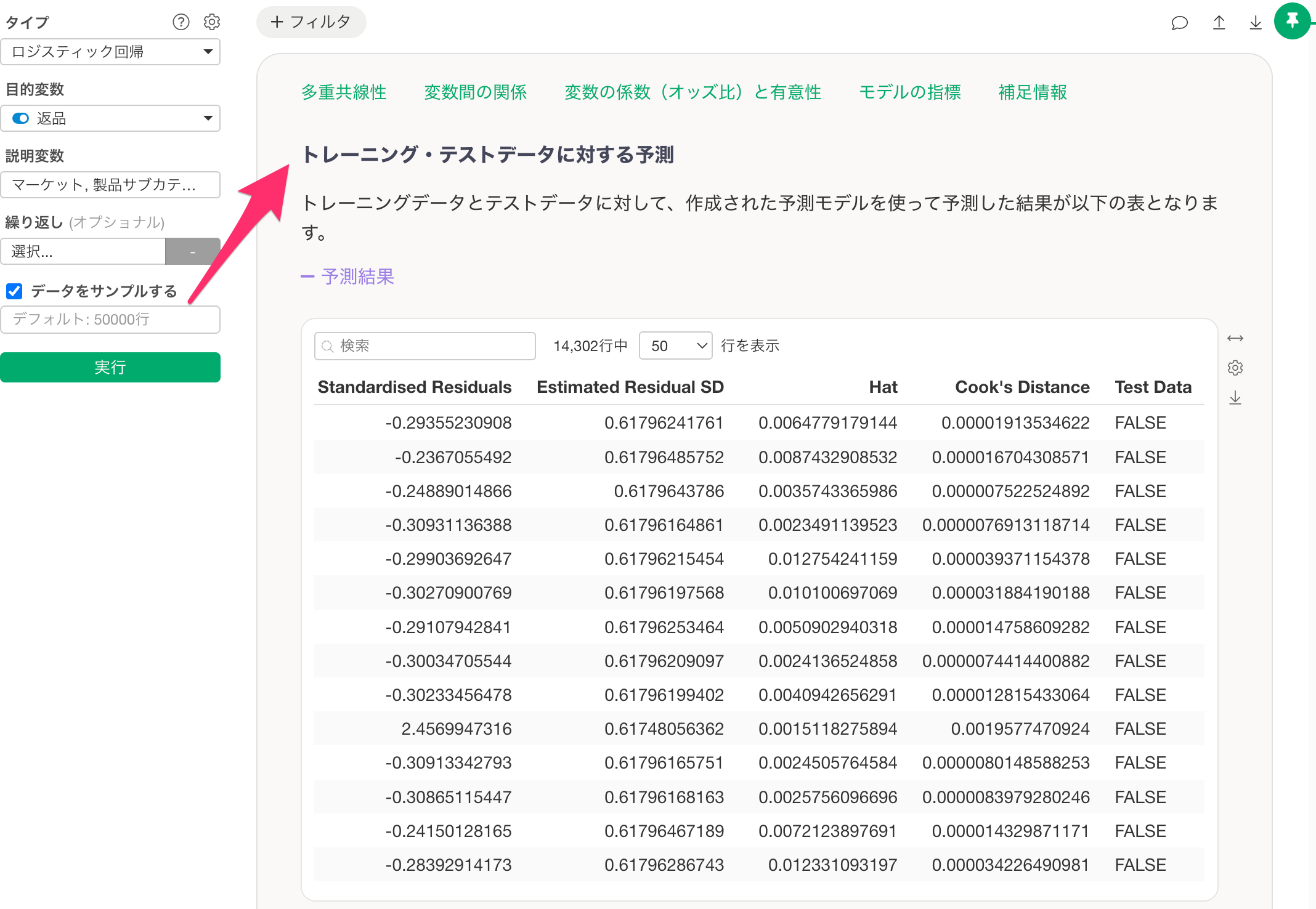This screenshot has height=909, width=1316.
Task: Click the table expand width arrows icon
Action: tap(1235, 338)
